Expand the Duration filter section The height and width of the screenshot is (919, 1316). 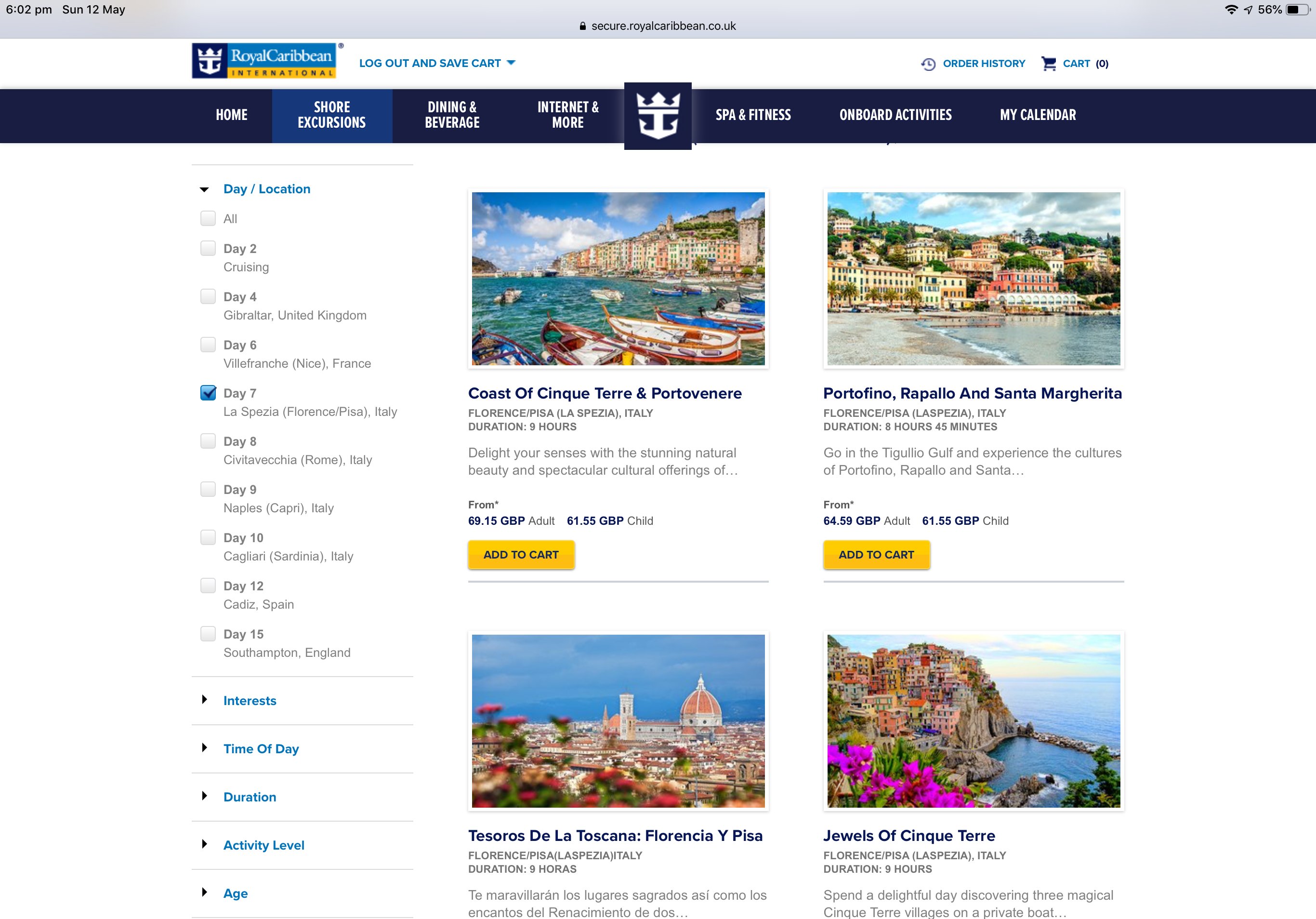coord(250,796)
